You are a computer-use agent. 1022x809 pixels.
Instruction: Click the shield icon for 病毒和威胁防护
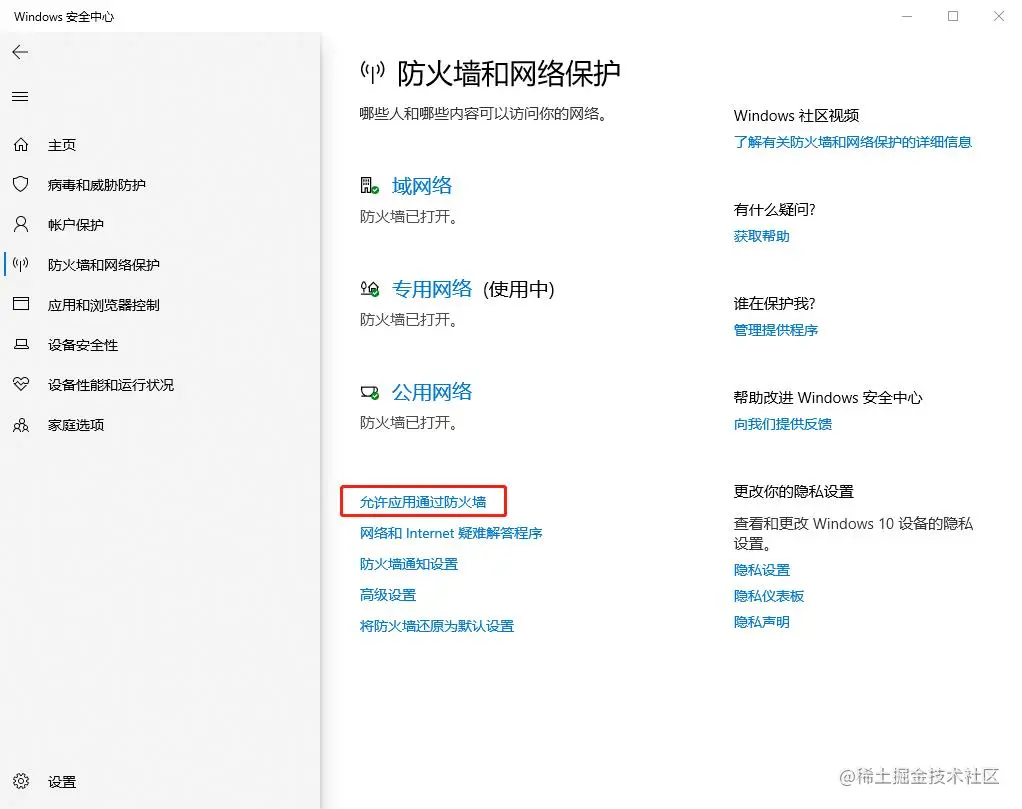click(x=21, y=184)
